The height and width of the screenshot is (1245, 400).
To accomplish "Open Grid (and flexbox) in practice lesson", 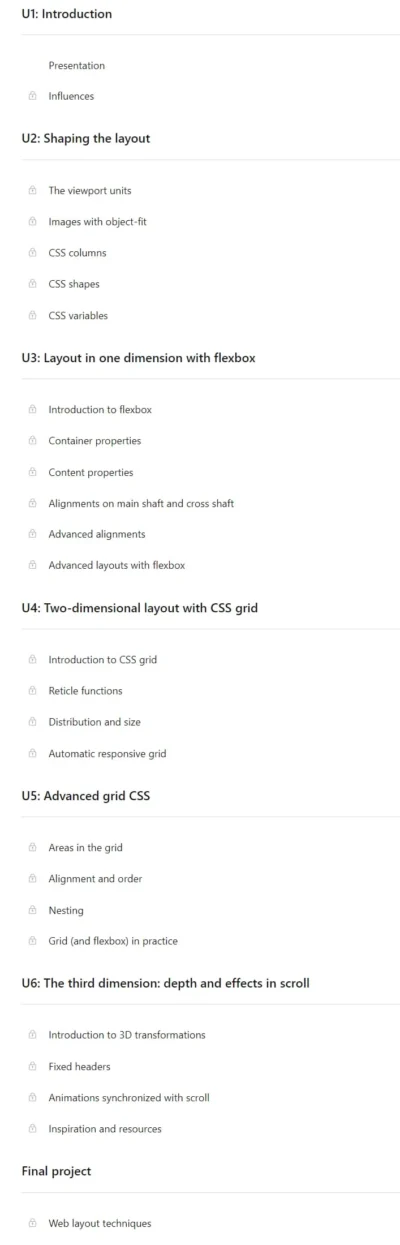I will click(113, 941).
